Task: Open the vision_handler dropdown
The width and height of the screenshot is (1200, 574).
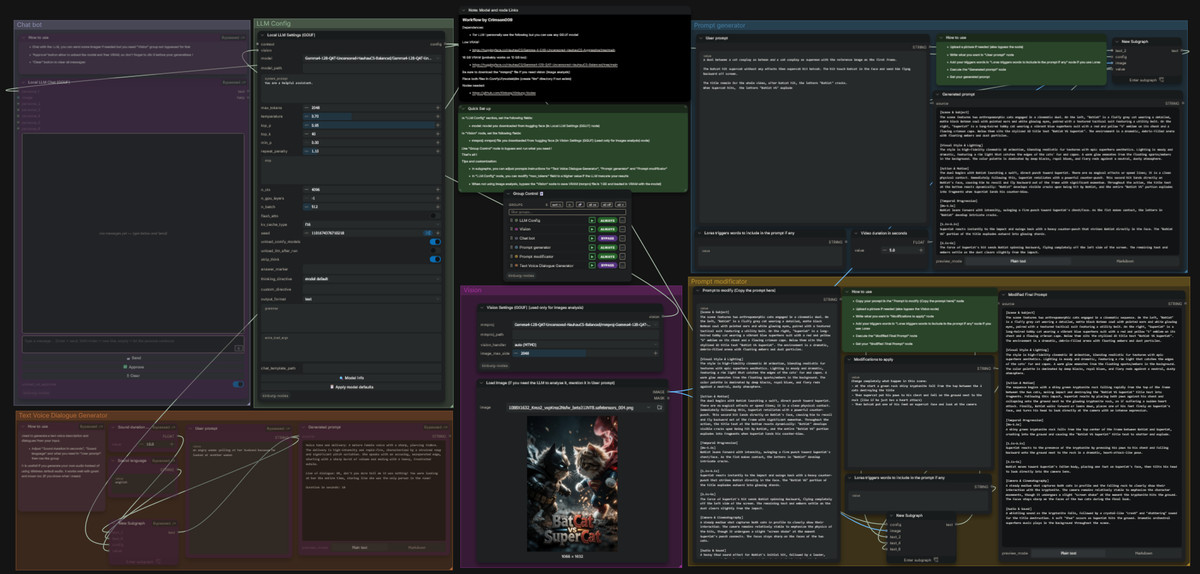Action: point(585,345)
